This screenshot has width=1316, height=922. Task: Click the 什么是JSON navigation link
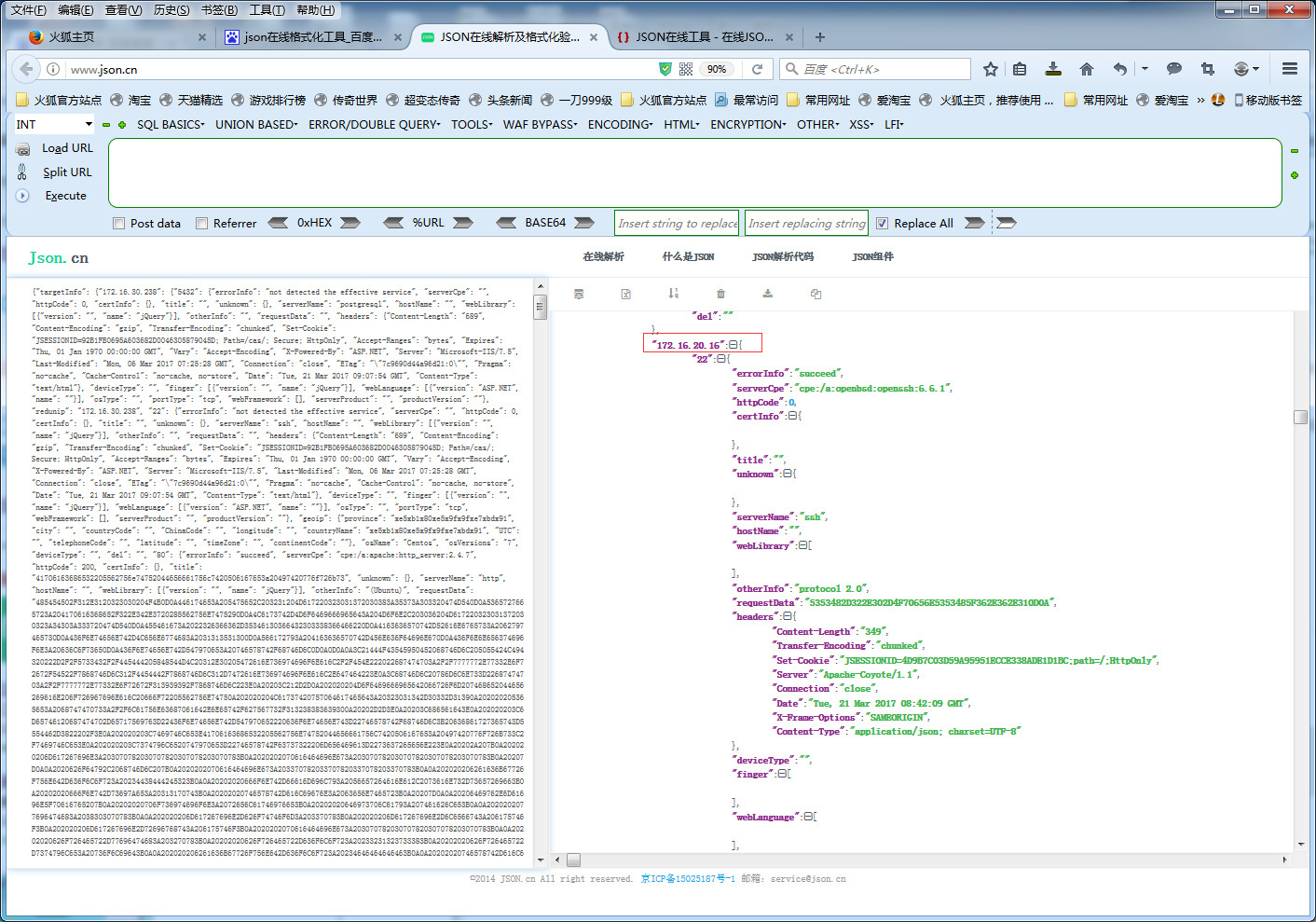click(x=688, y=257)
